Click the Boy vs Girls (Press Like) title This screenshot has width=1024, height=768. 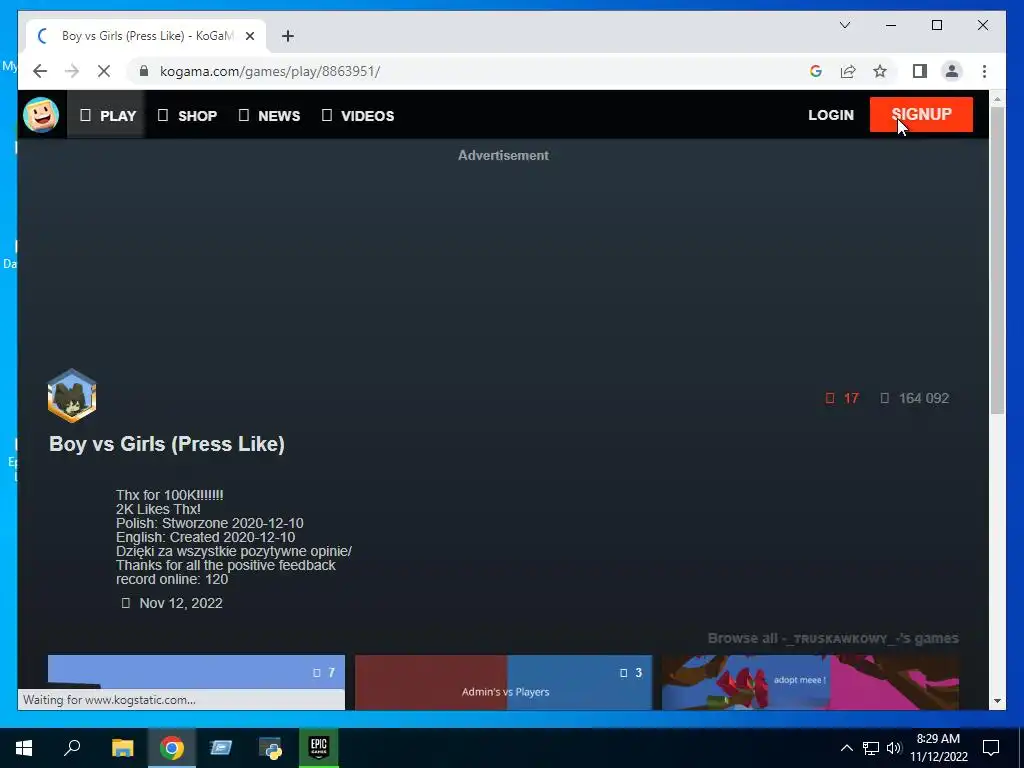167,444
